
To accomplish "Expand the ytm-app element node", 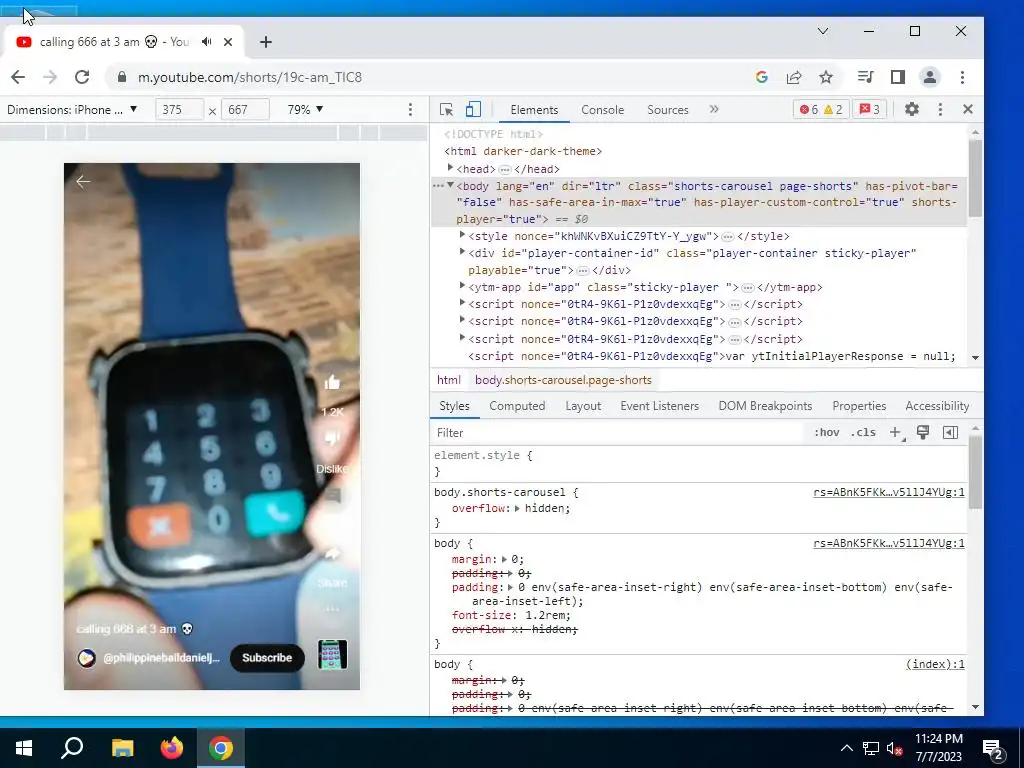I will pyautogui.click(x=462, y=285).
